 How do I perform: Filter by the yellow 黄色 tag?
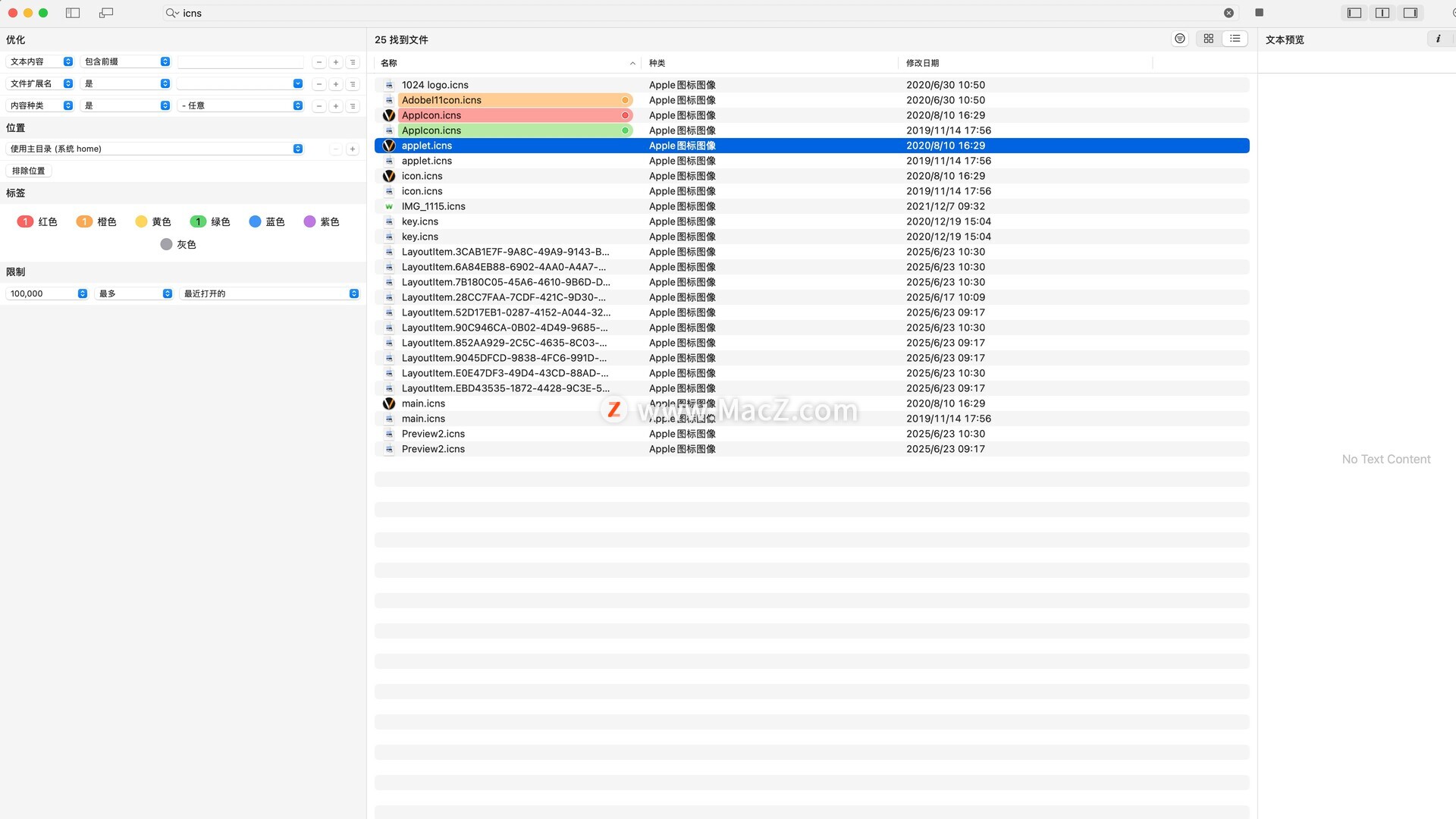tap(152, 221)
